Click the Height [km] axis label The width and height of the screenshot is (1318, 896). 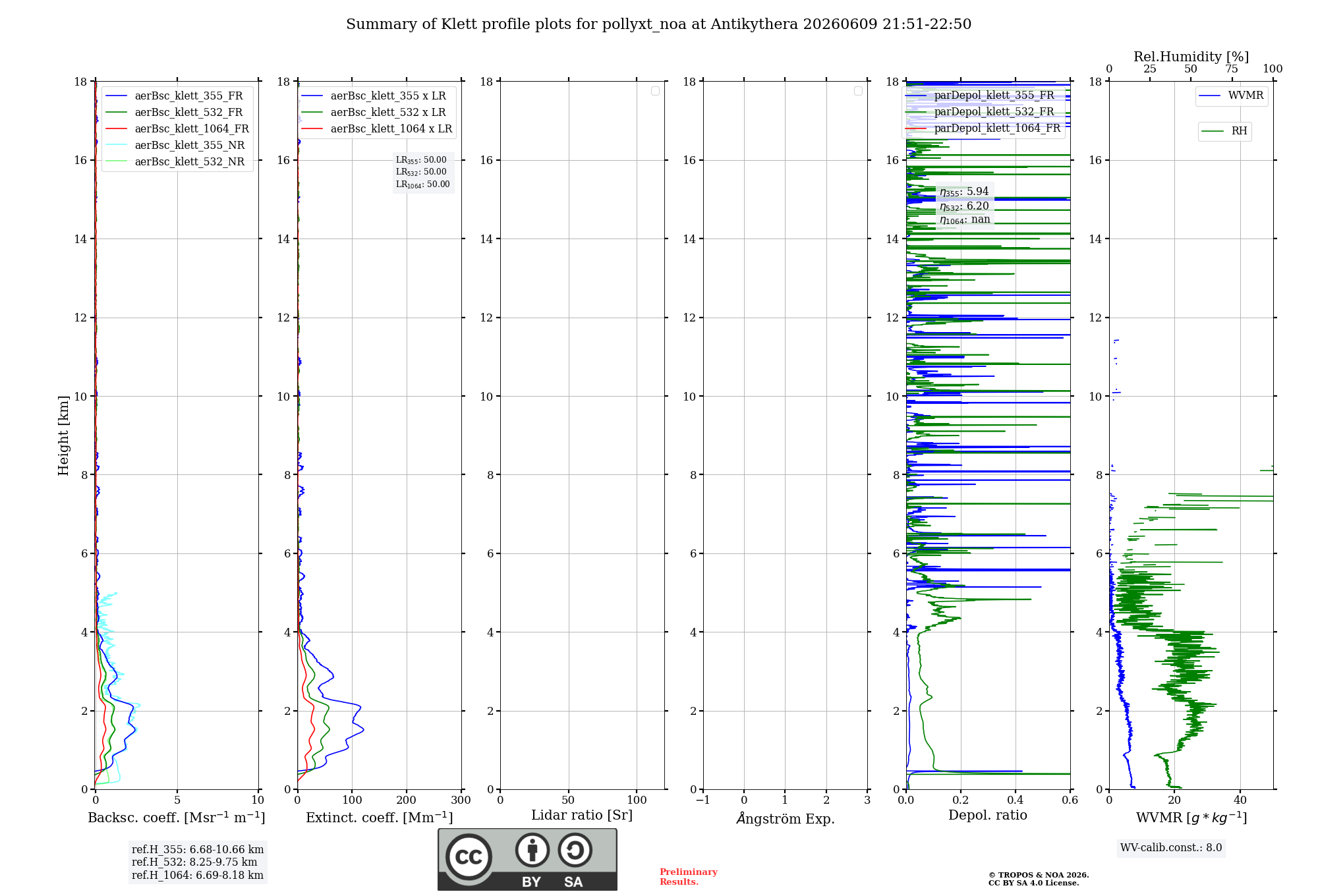point(63,435)
